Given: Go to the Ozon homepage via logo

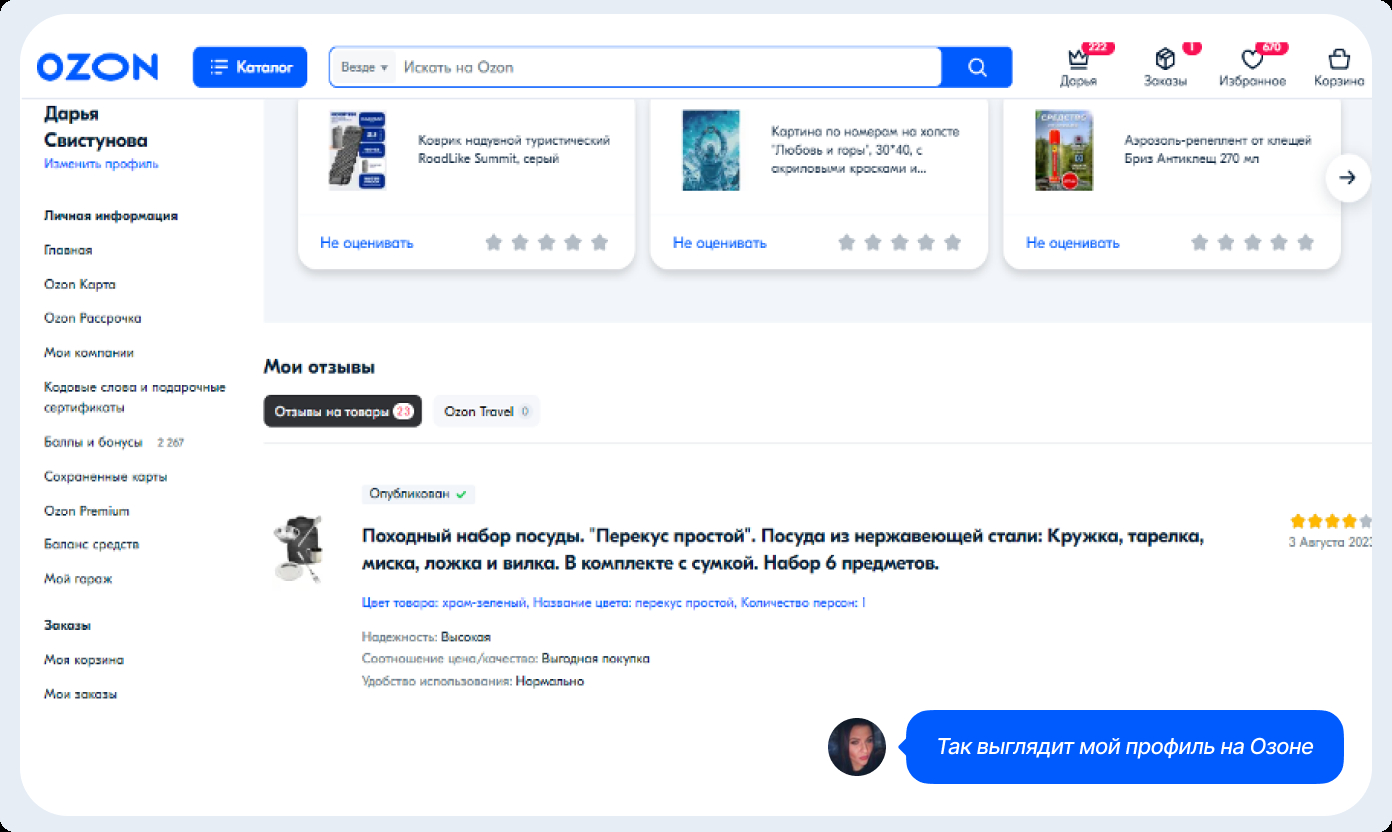Looking at the screenshot, I should pos(97,67).
